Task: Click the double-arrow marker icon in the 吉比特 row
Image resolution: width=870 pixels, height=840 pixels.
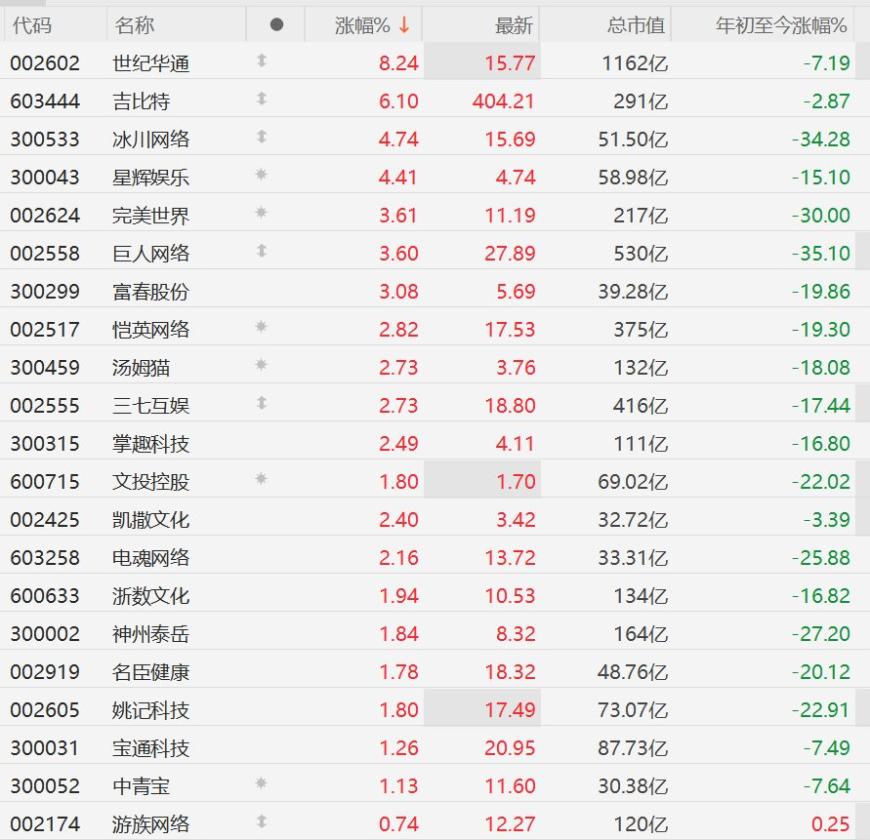Action: pos(262,99)
